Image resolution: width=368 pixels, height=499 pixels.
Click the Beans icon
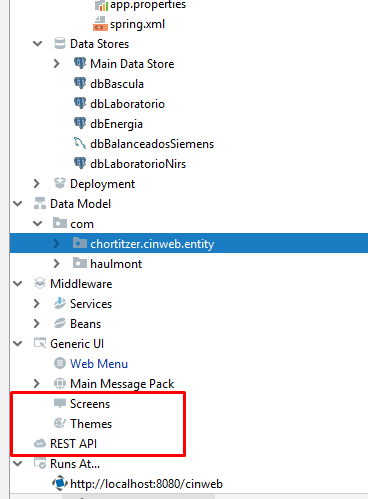point(60,323)
